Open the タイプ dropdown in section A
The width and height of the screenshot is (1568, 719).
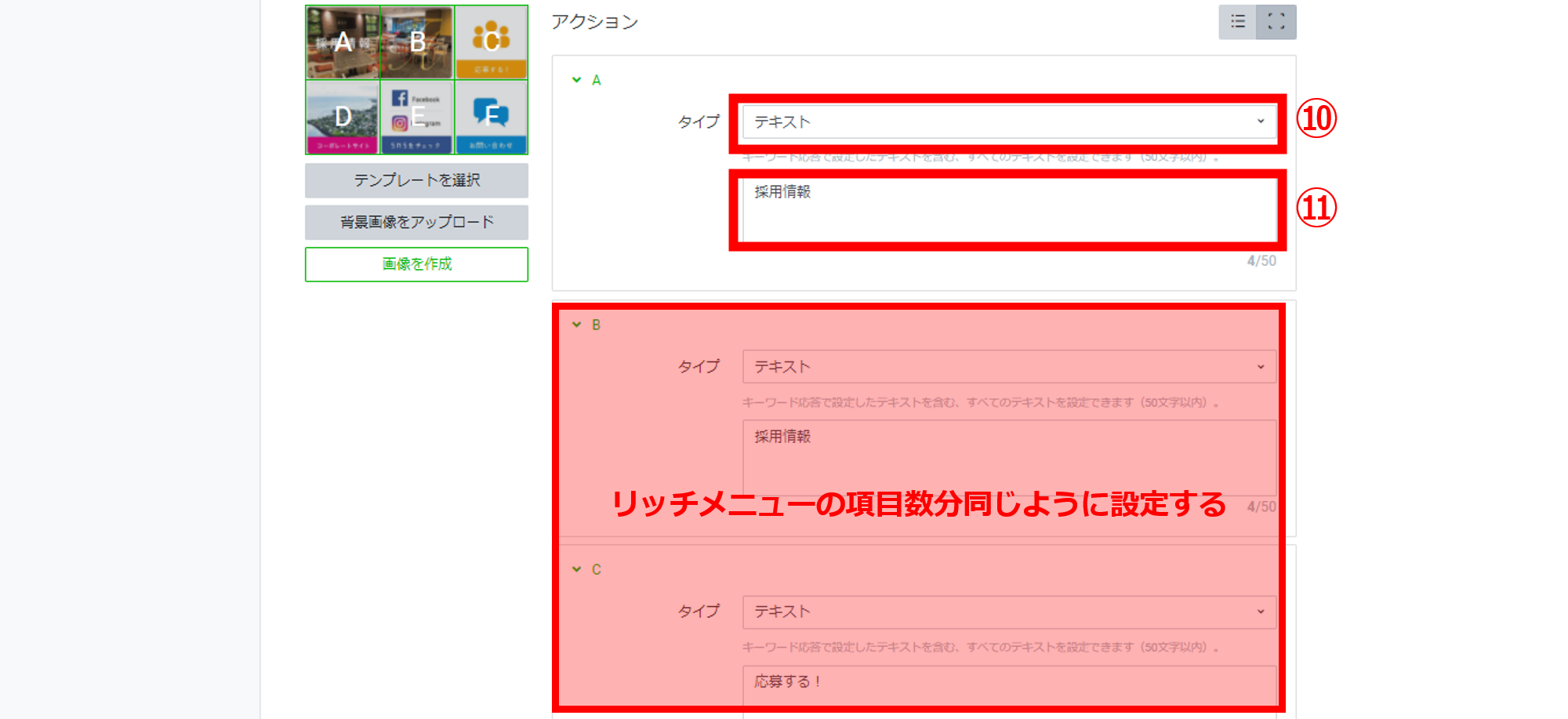pos(1009,122)
